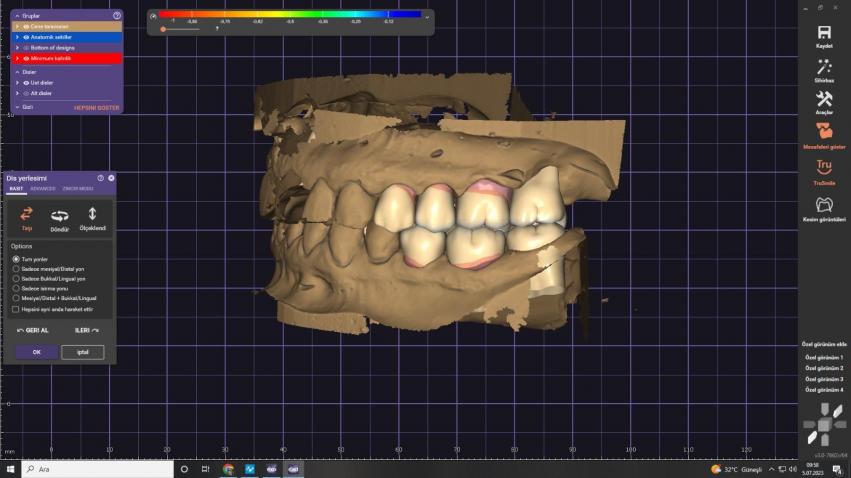Screen dimensions: 851x478
Task: Switch to the ADVANCED tab
Action: pyautogui.click(x=43, y=188)
